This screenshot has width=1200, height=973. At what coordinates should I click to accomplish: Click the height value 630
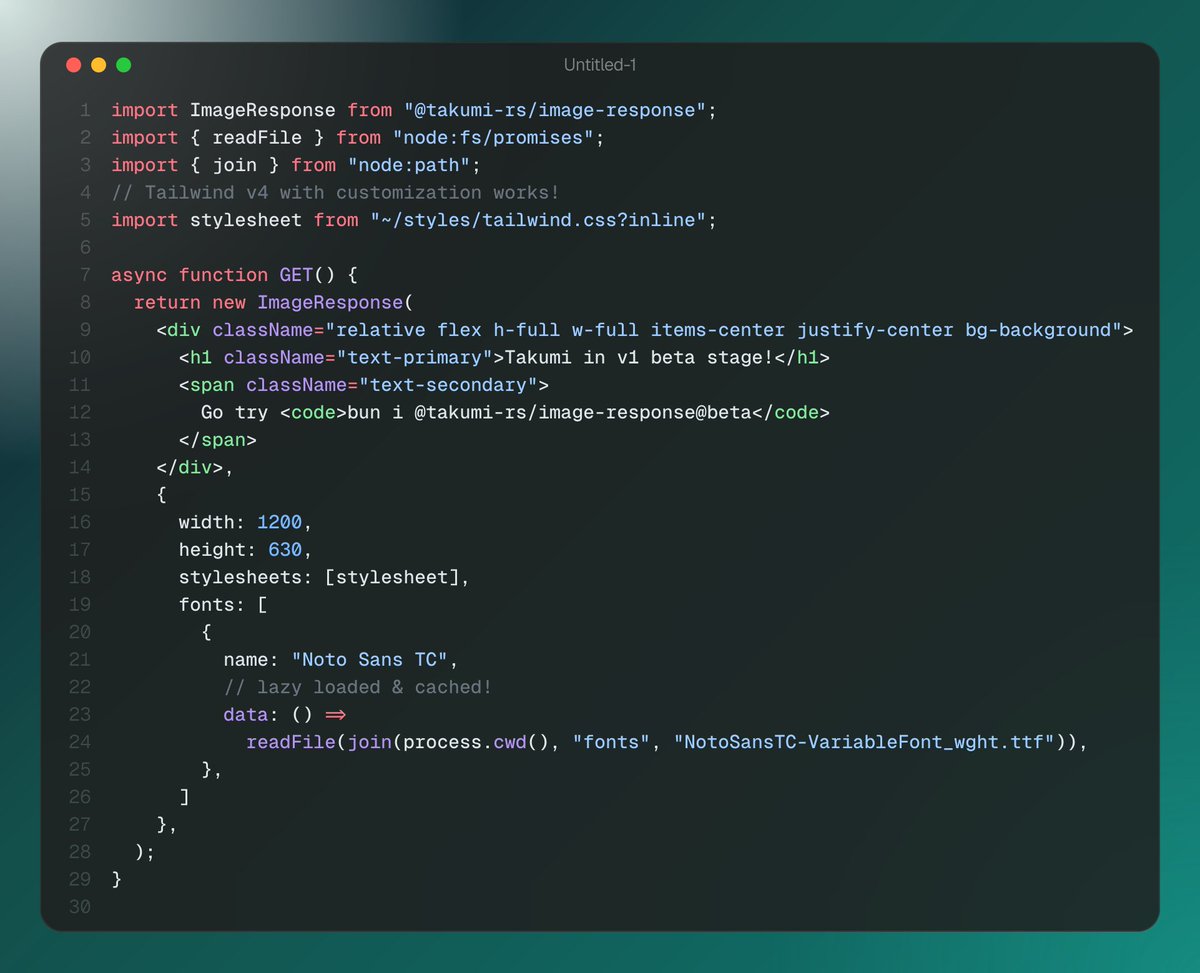click(285, 550)
